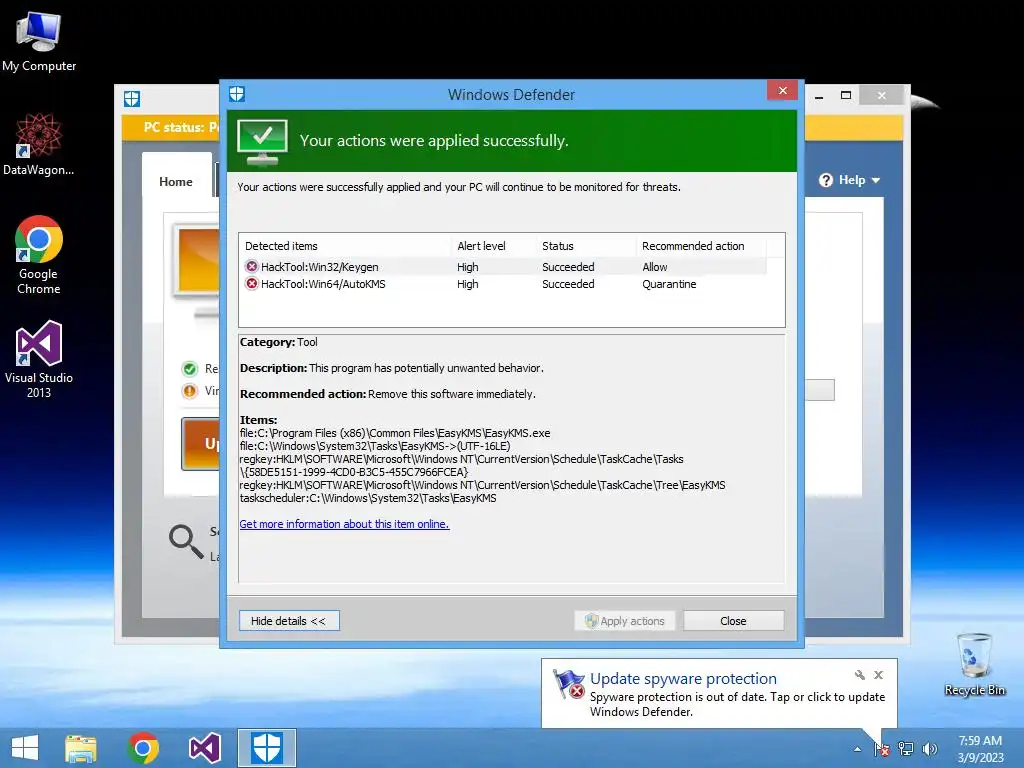The image size is (1024, 768).
Task: Open File Explorer from the taskbar
Action: (80, 748)
